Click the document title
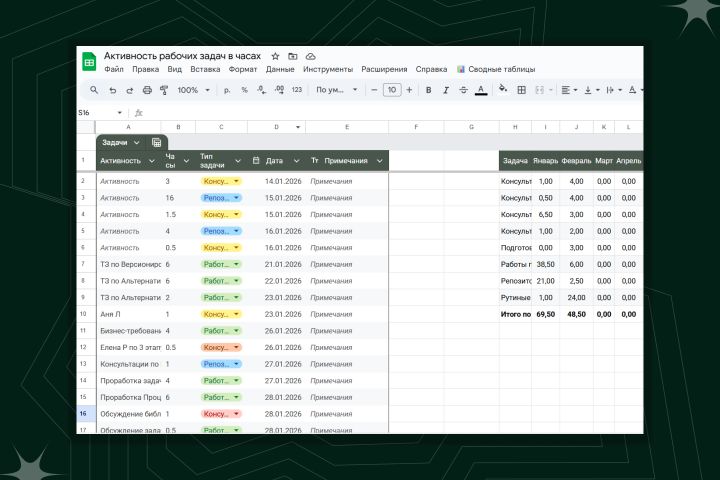 [x=182, y=56]
